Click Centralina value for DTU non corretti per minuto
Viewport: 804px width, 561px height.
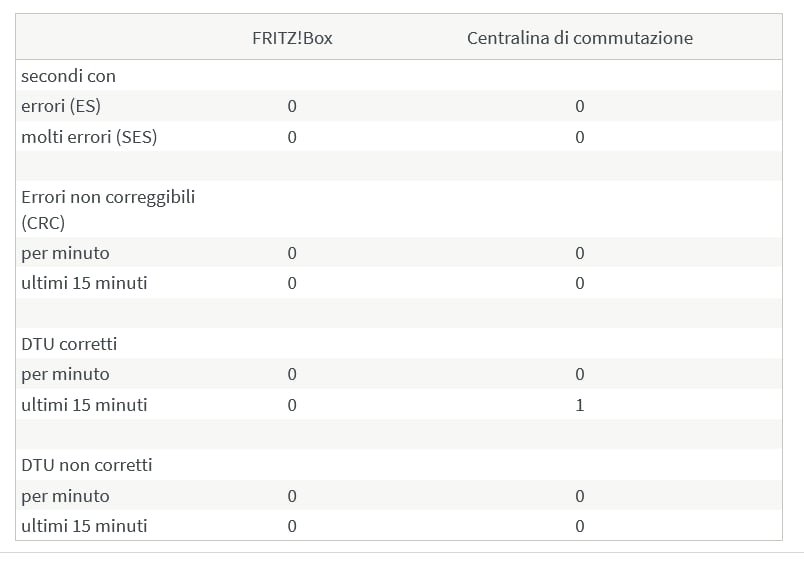tap(579, 496)
